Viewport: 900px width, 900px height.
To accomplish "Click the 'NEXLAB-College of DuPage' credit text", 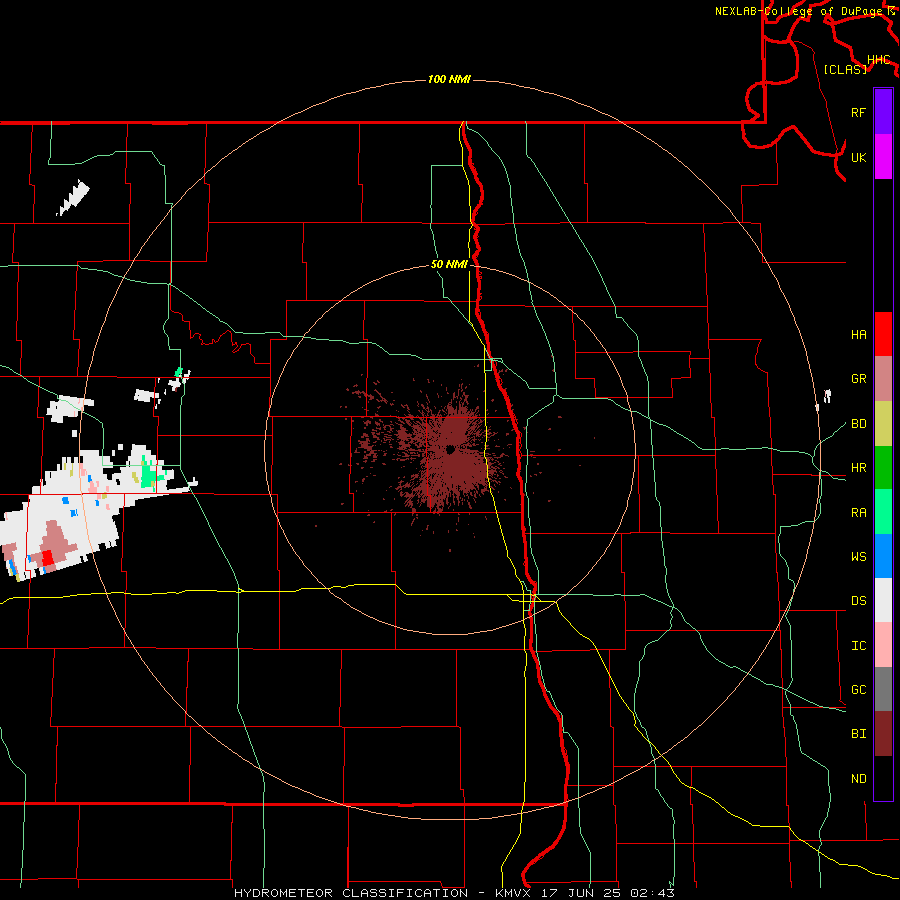I will 798,11.
